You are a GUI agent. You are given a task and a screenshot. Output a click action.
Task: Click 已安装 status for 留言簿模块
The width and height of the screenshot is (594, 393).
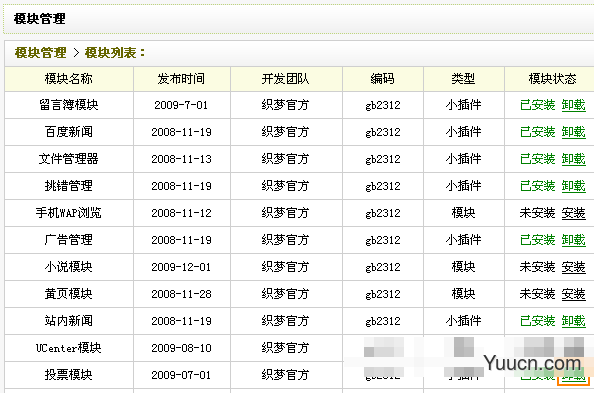[x=538, y=105]
